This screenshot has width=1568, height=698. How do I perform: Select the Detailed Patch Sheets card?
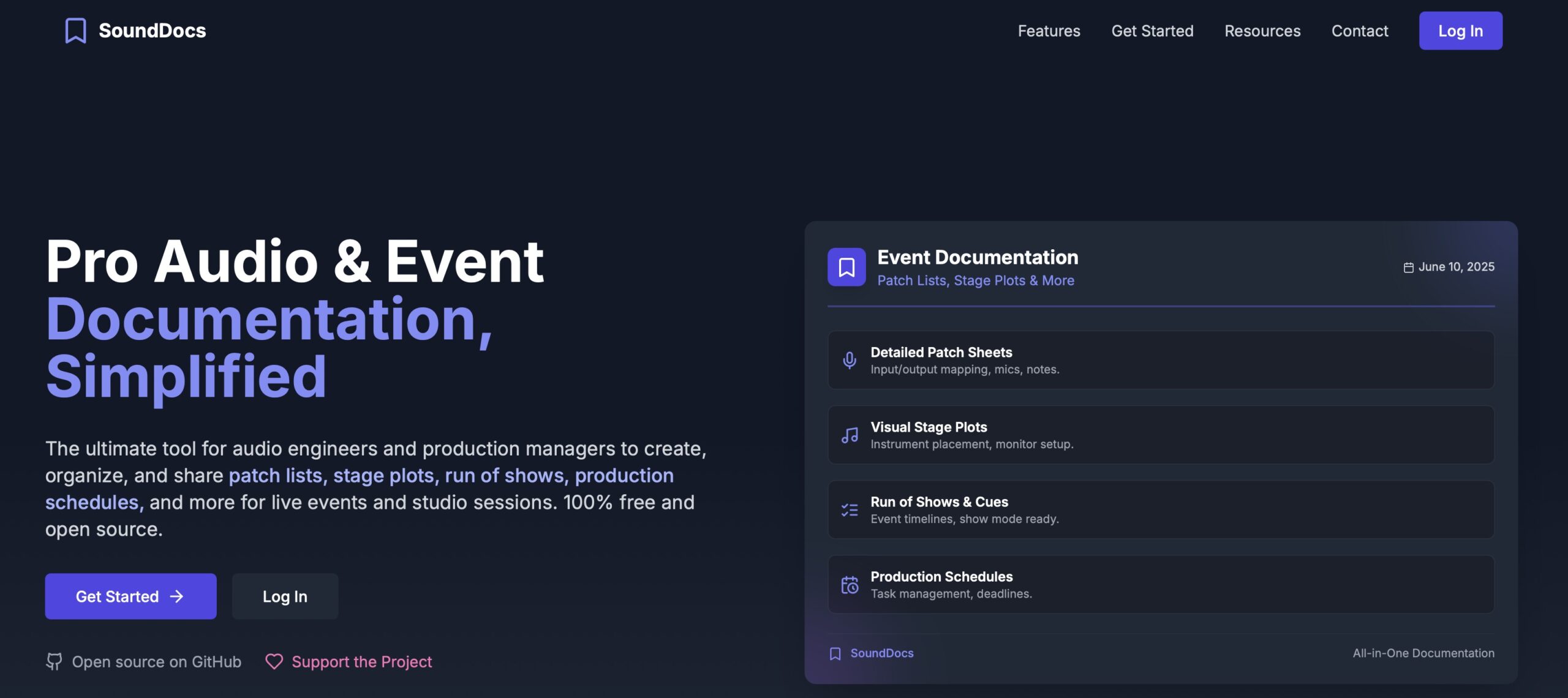[1161, 360]
